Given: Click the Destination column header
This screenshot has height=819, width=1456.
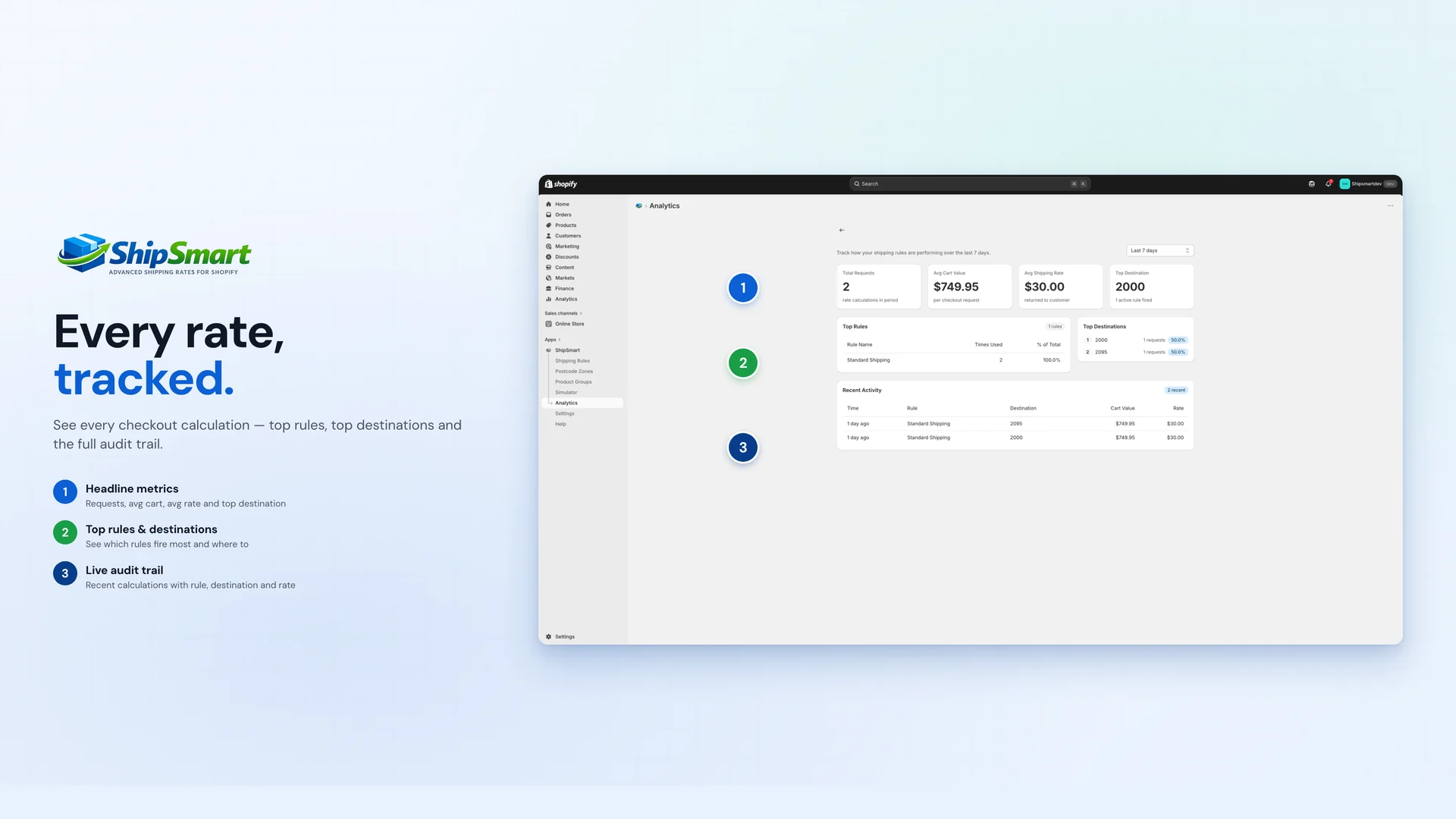Looking at the screenshot, I should click(1023, 409).
